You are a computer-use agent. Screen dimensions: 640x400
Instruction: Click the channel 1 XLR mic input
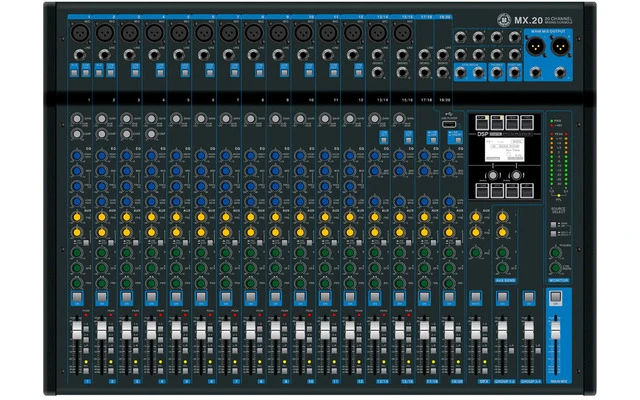80,33
